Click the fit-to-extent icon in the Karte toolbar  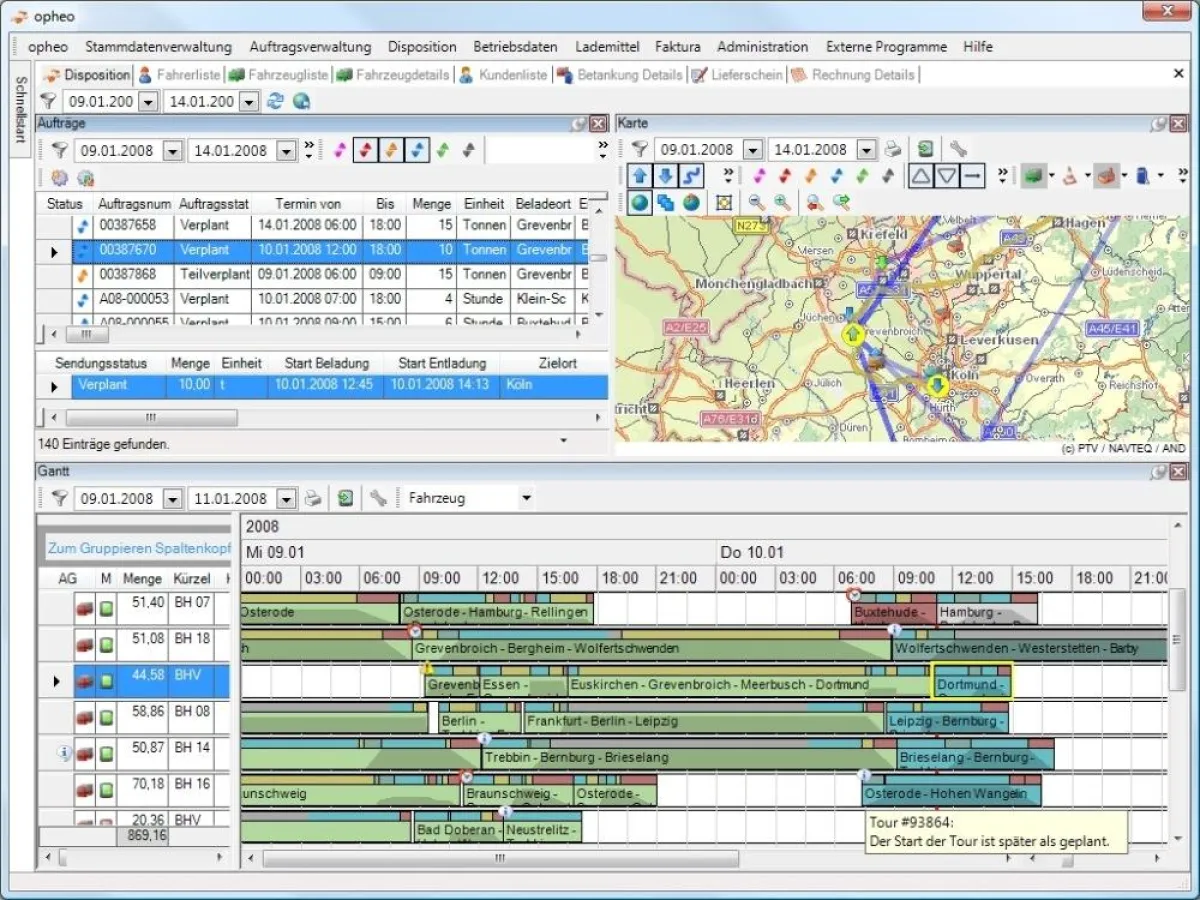point(724,202)
